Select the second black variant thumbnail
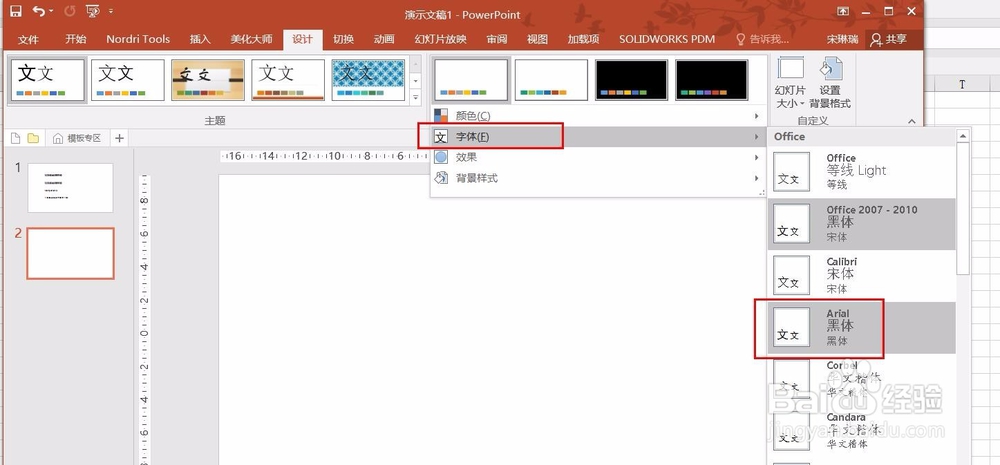The height and width of the screenshot is (465, 1000). (x=712, y=80)
